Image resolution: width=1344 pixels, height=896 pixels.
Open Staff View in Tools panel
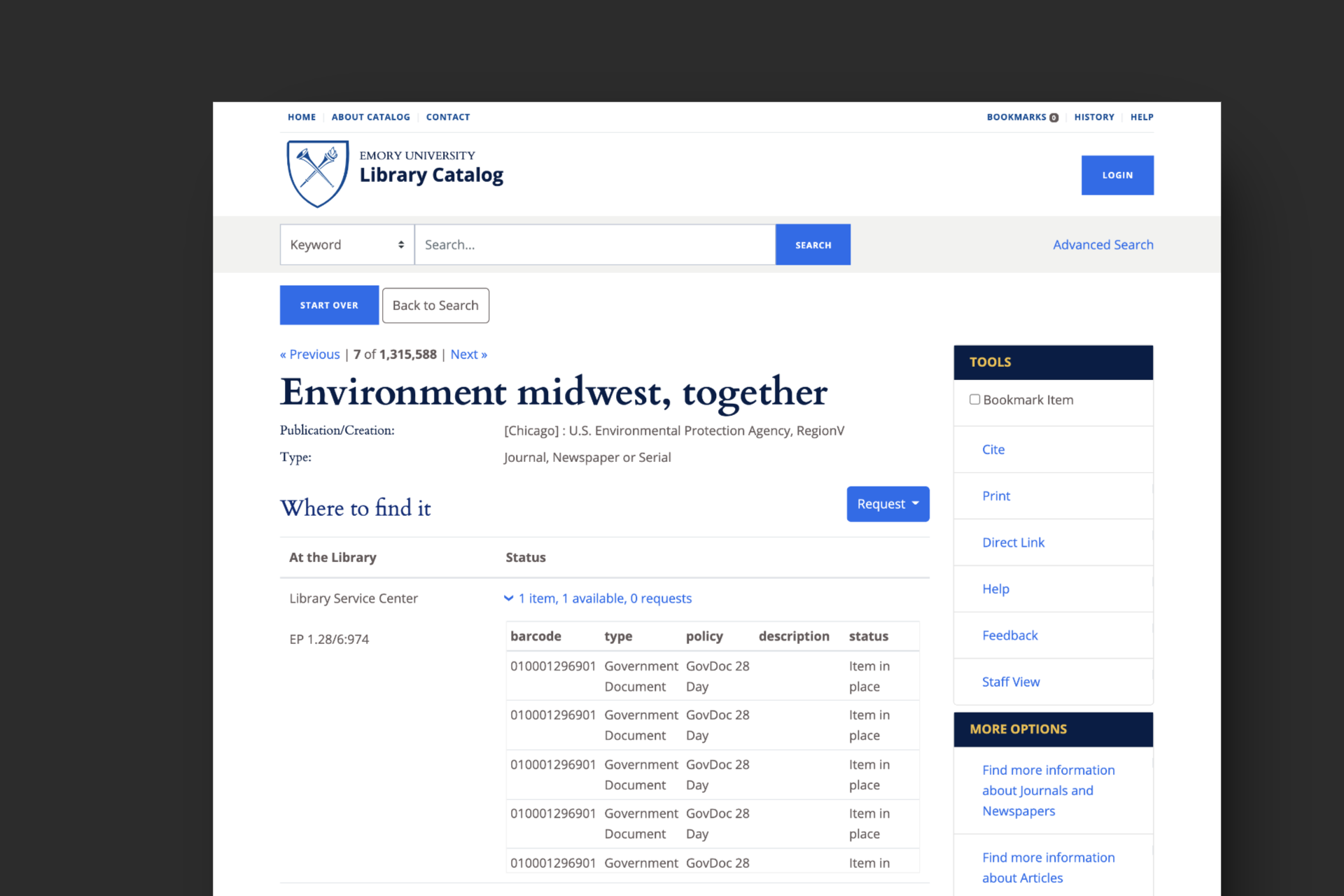click(1010, 682)
